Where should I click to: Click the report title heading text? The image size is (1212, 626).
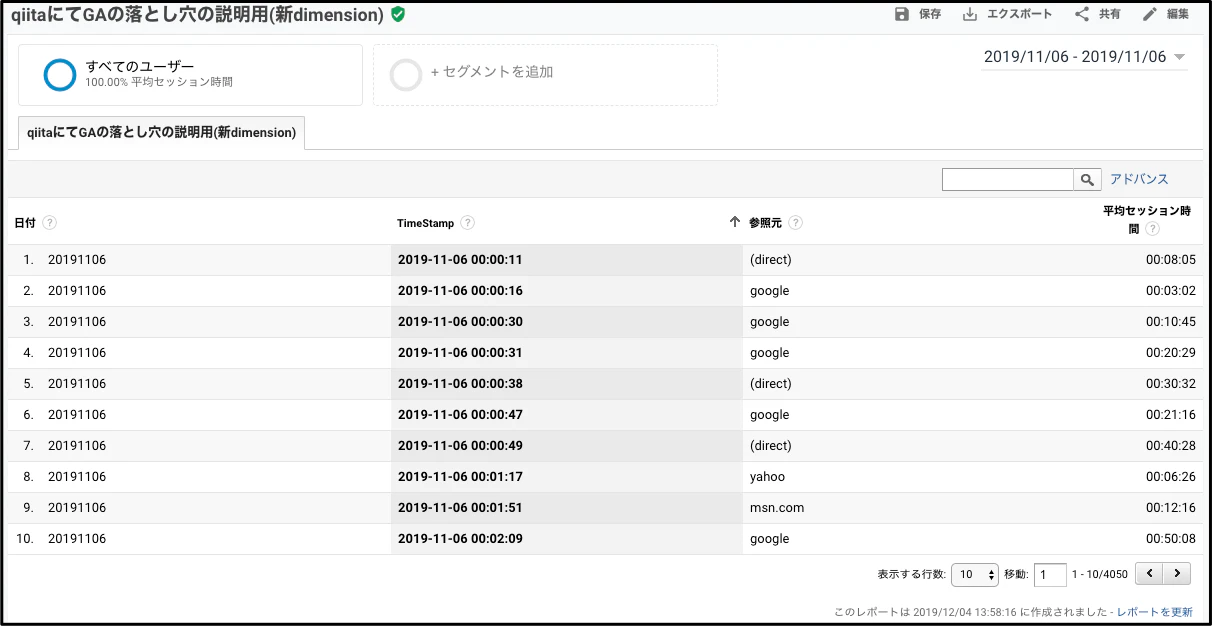point(197,15)
